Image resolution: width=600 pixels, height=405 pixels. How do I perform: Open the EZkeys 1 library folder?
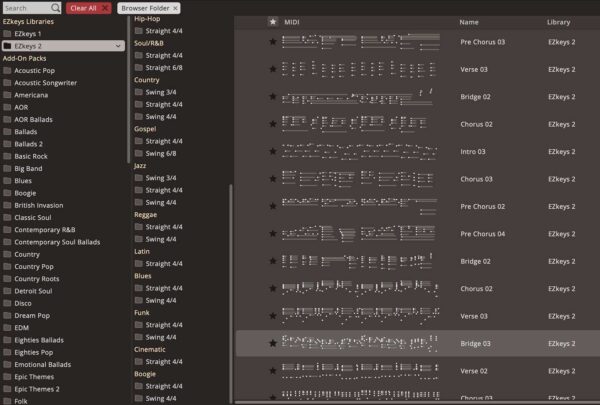pyautogui.click(x=28, y=34)
